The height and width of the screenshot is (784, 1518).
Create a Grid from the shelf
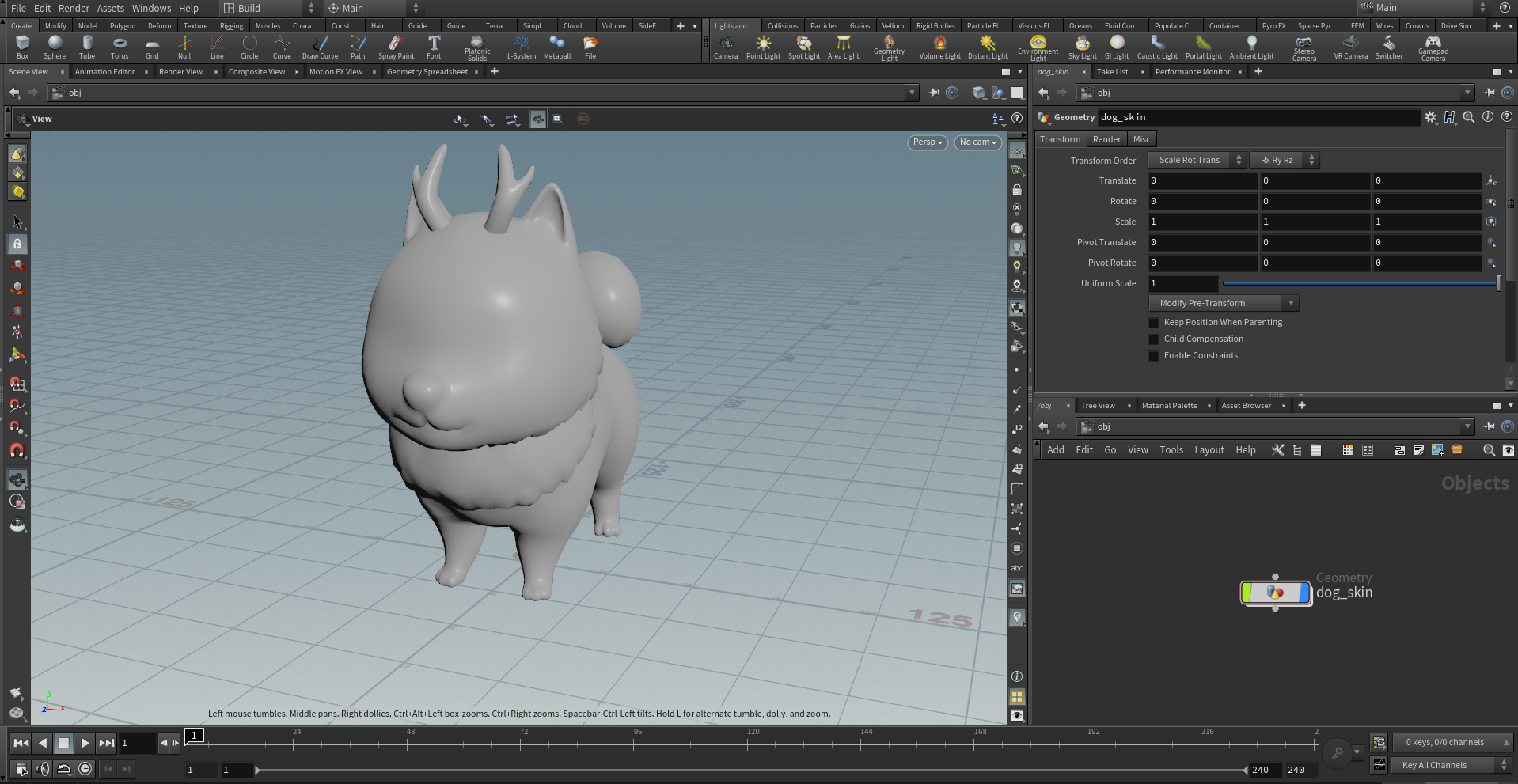tap(152, 47)
